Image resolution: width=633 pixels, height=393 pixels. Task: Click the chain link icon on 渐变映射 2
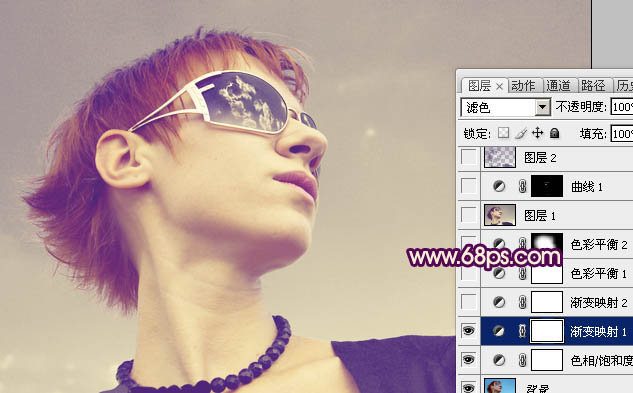point(522,302)
